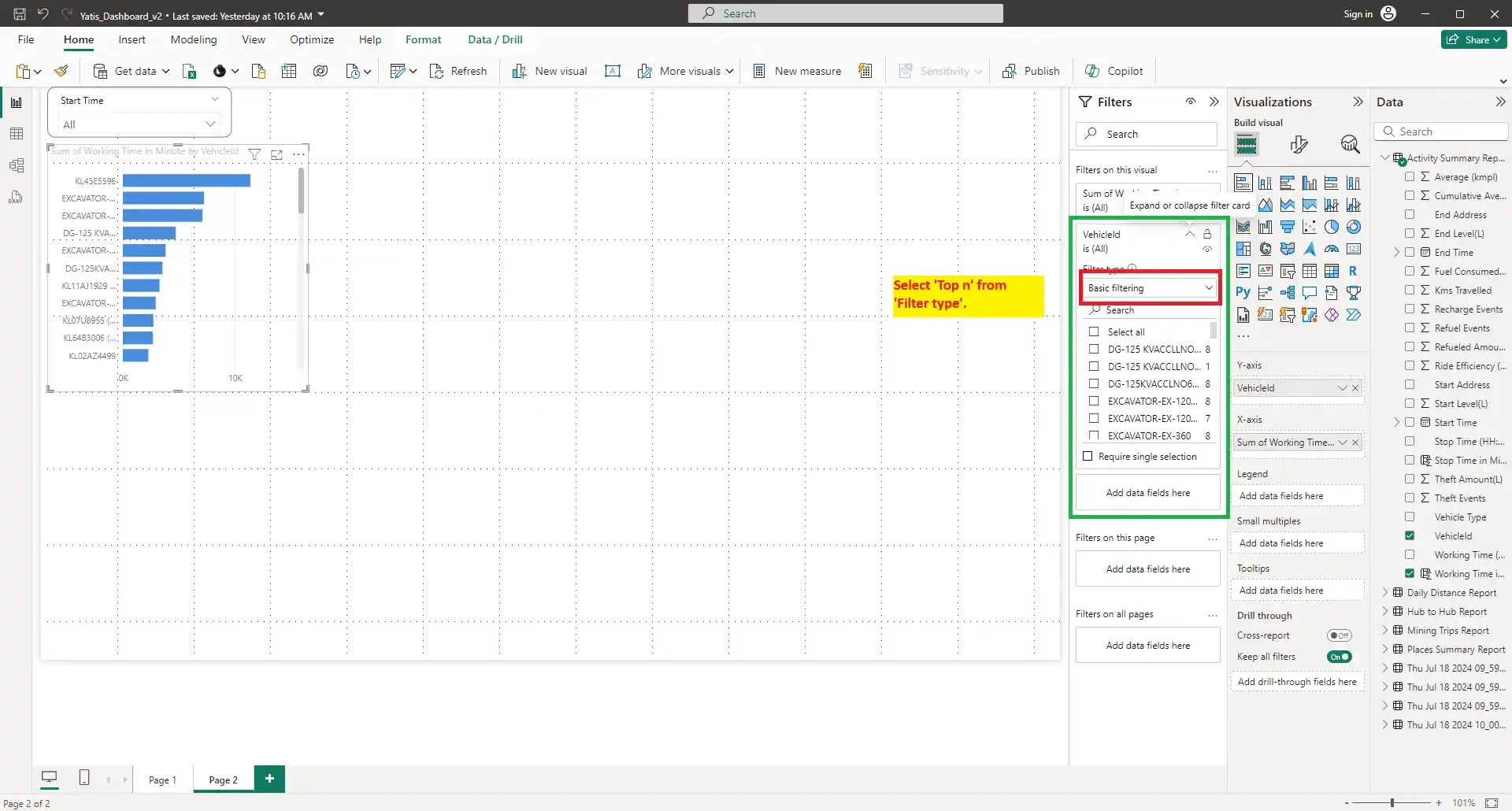Click the filter icon on the chart visual

[x=254, y=154]
